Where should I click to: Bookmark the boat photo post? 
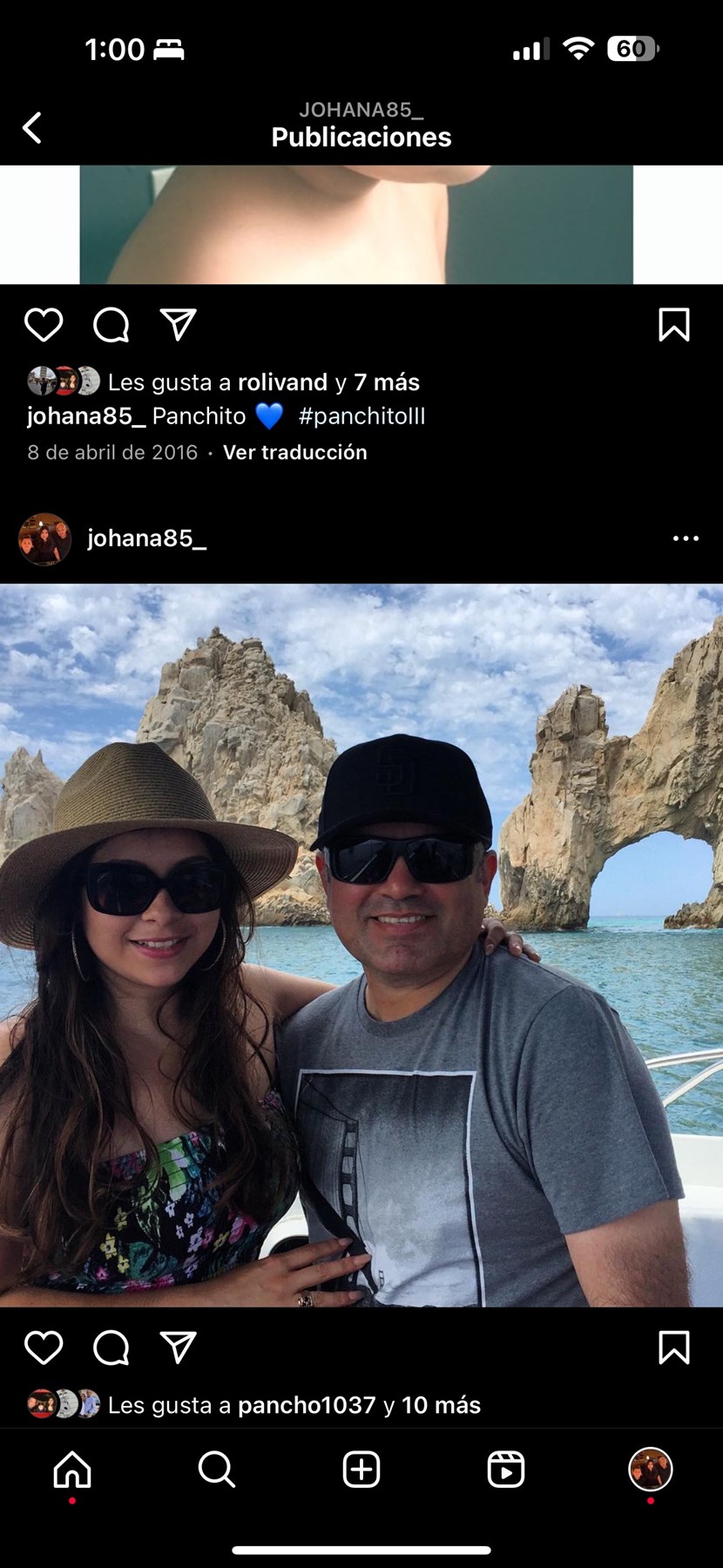point(674,1348)
